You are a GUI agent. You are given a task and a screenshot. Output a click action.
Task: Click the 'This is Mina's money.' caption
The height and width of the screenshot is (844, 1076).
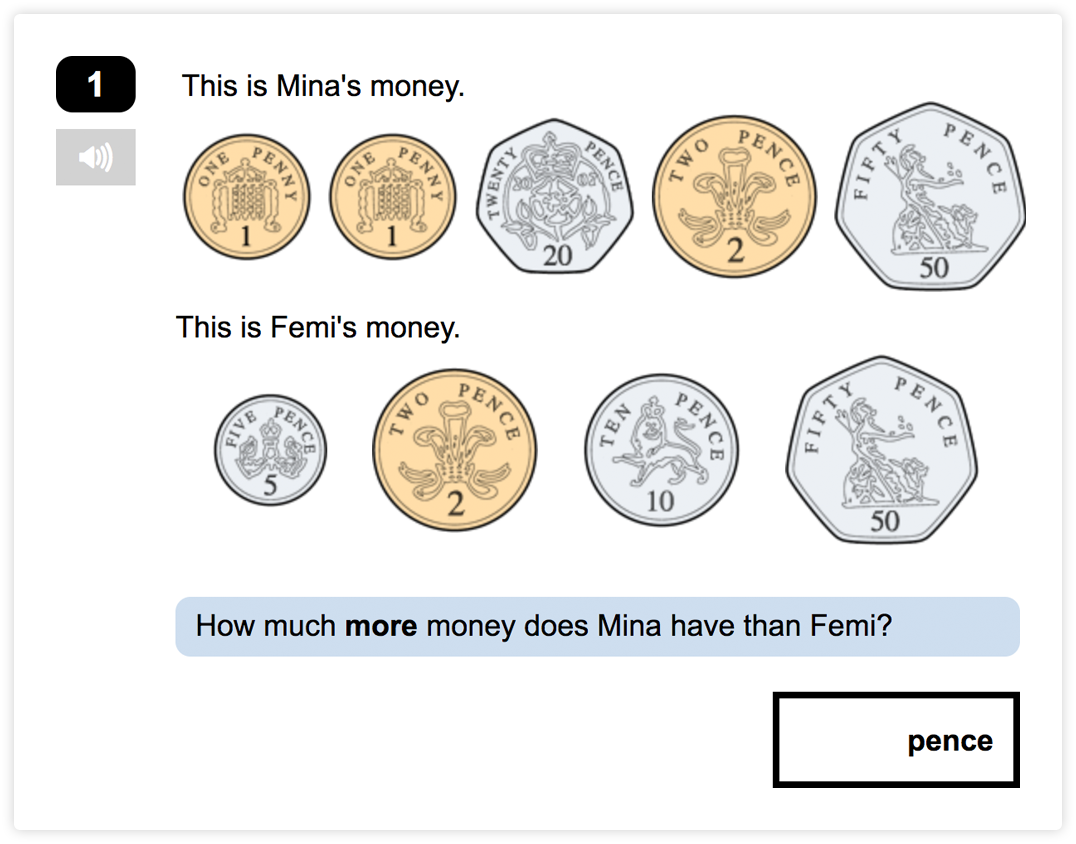(323, 86)
